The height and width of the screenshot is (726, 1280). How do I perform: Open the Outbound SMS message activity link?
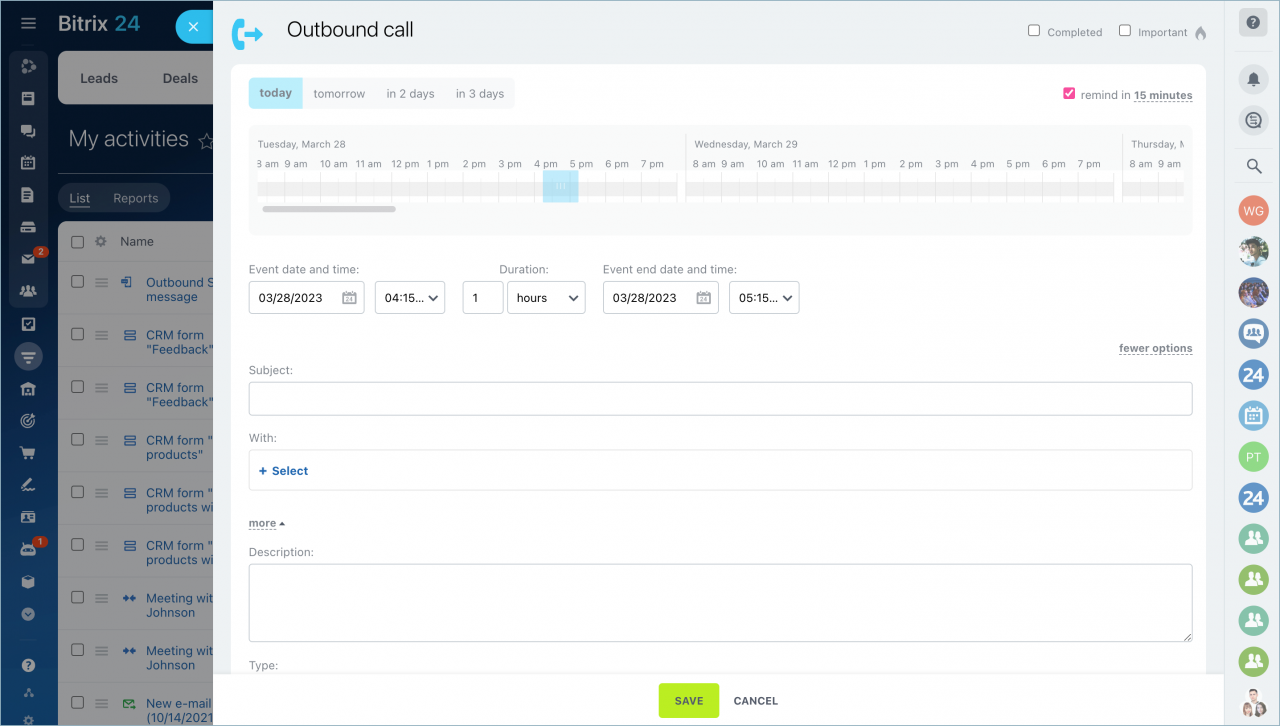(179, 290)
